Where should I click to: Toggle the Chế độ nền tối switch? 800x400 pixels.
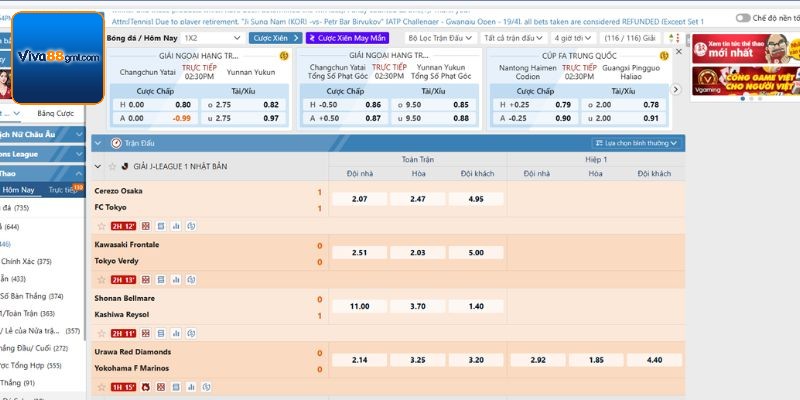point(743,18)
